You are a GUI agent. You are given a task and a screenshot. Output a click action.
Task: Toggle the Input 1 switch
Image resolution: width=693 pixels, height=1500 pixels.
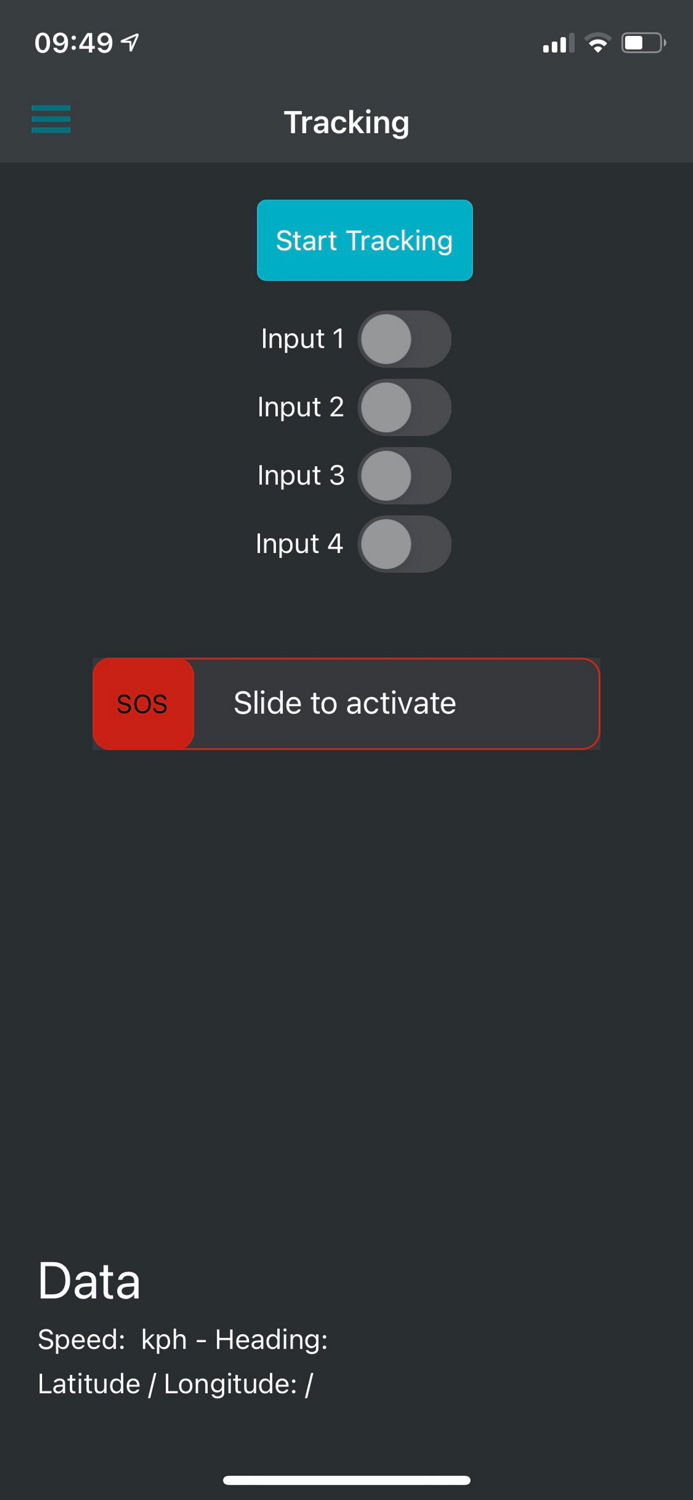(404, 339)
